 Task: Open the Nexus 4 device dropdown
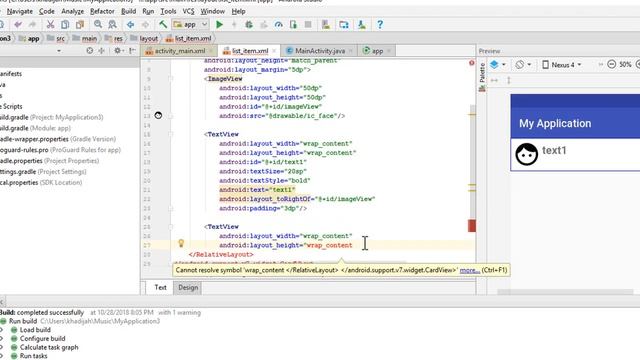point(562,64)
